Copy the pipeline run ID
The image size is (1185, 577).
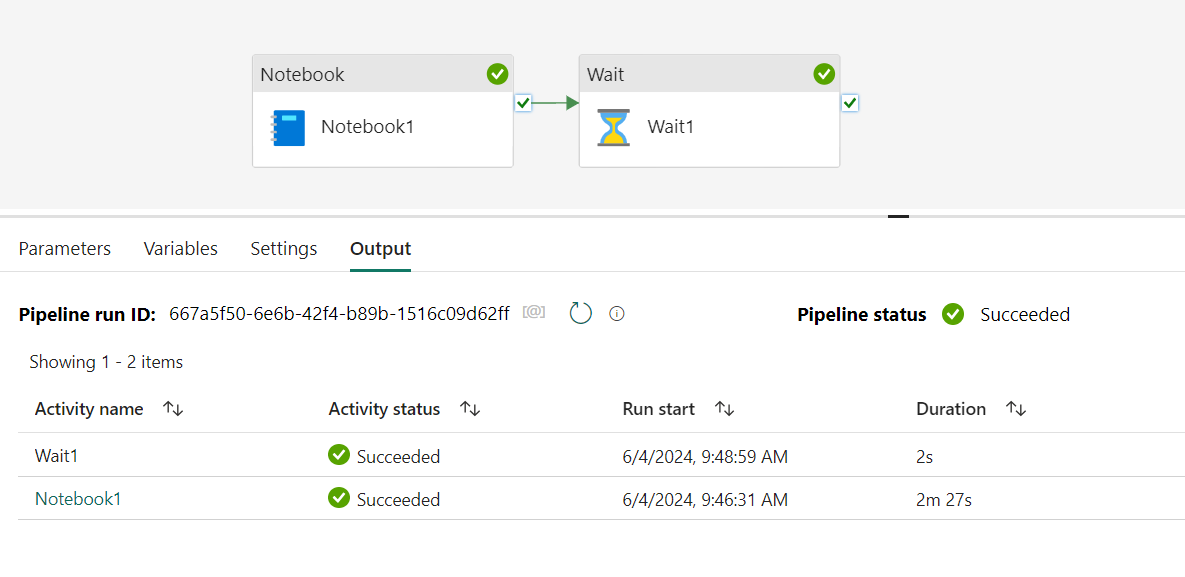tap(534, 312)
